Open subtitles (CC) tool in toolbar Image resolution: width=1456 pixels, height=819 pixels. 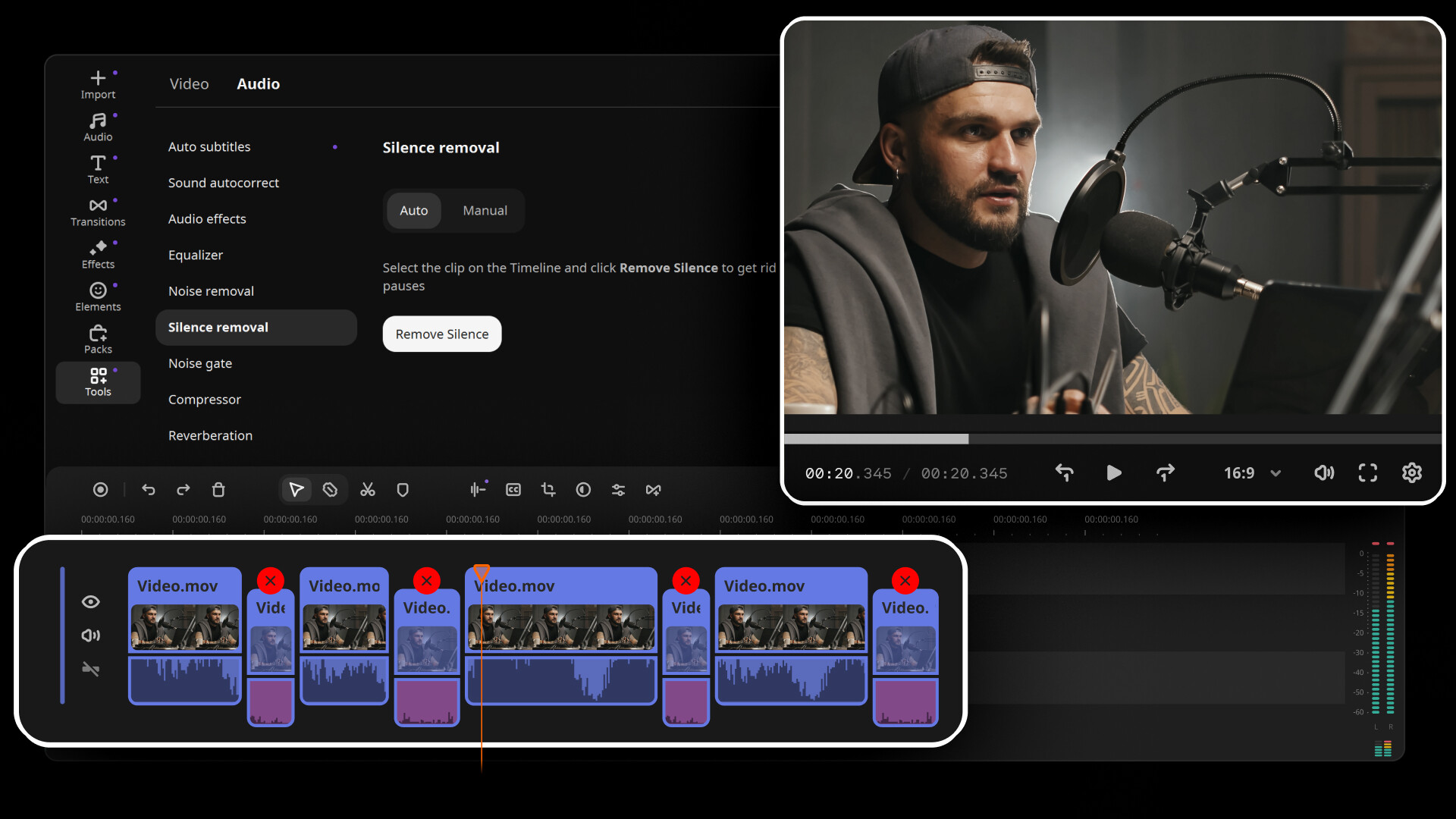513,490
